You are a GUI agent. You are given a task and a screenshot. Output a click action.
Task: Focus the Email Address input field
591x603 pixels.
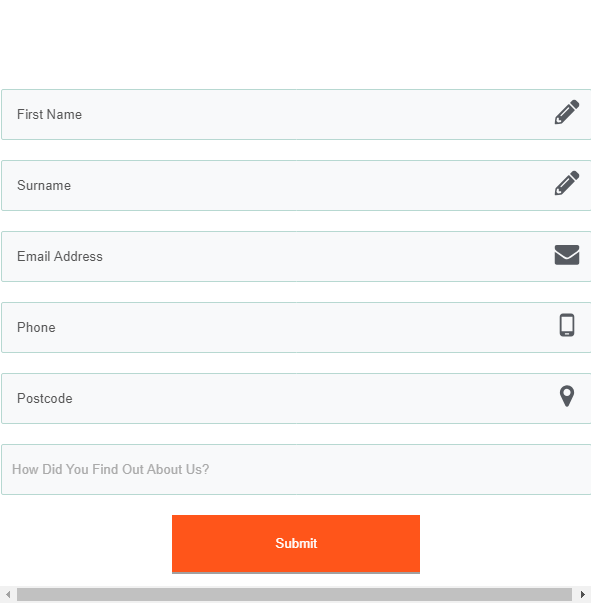pyautogui.click(x=296, y=257)
